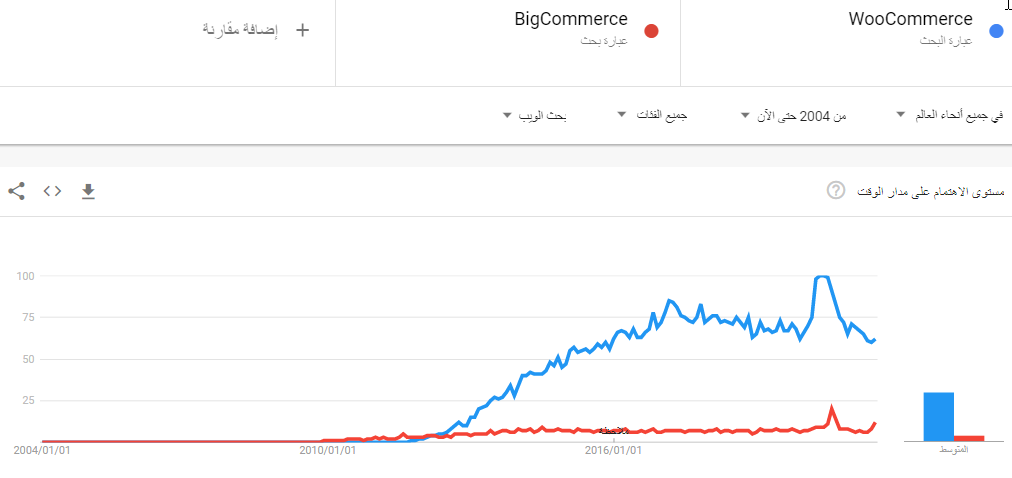Download chart data via download icon
Image resolution: width=1012 pixels, height=478 pixels.
88,191
